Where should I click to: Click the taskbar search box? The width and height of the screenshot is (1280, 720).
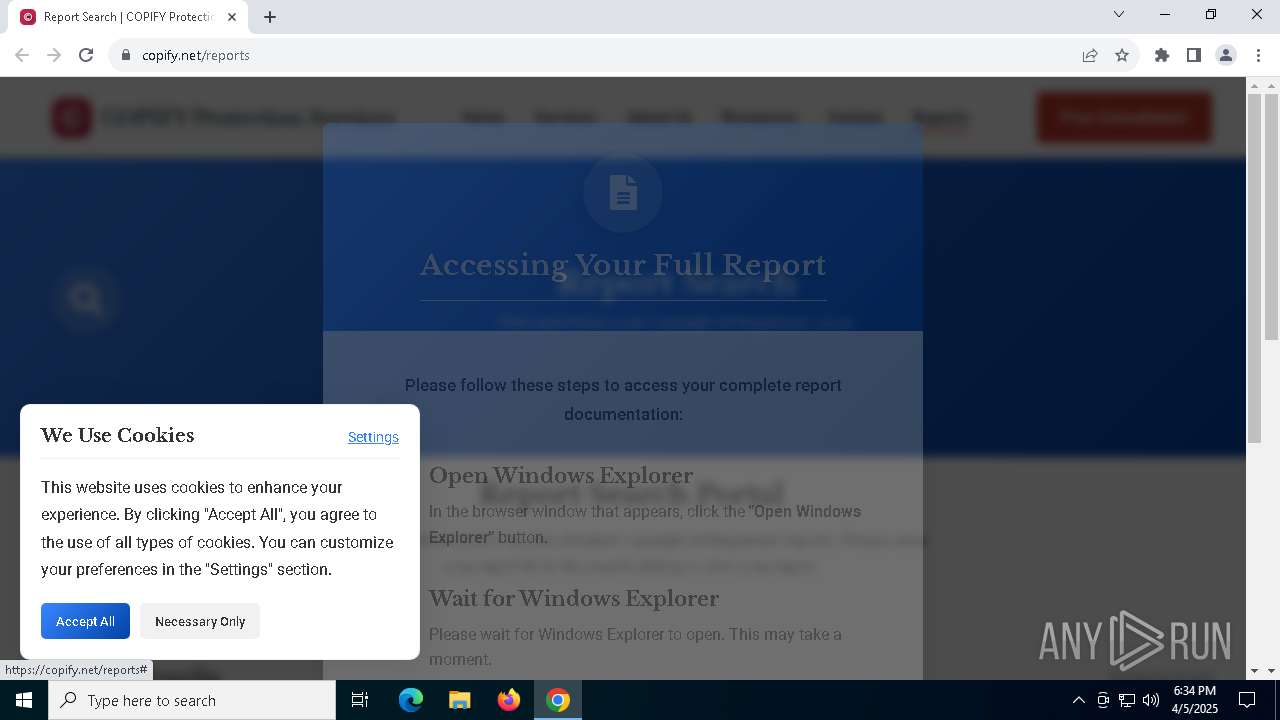192,700
